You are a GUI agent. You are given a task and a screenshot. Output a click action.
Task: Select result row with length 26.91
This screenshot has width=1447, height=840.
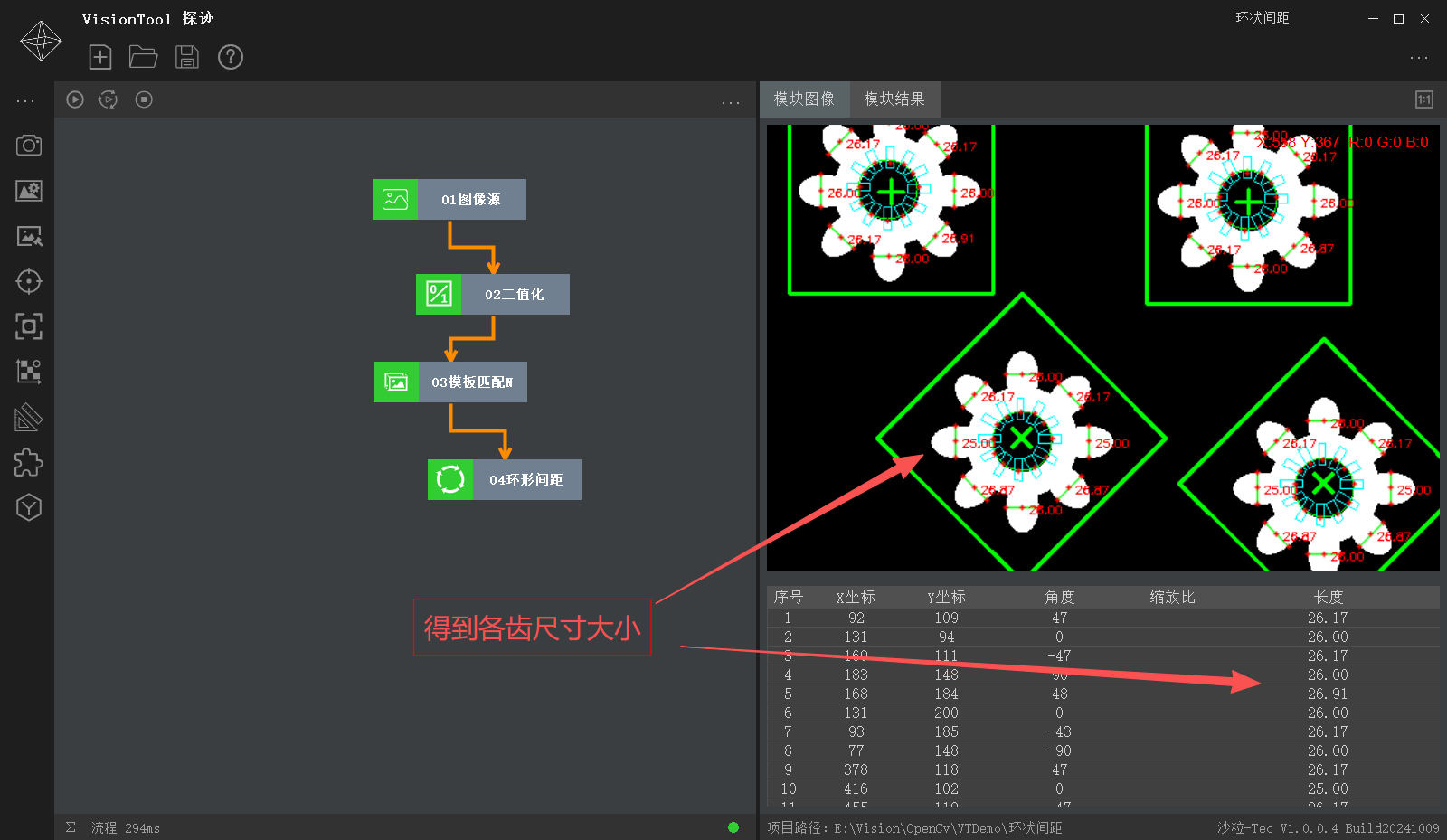click(1103, 694)
